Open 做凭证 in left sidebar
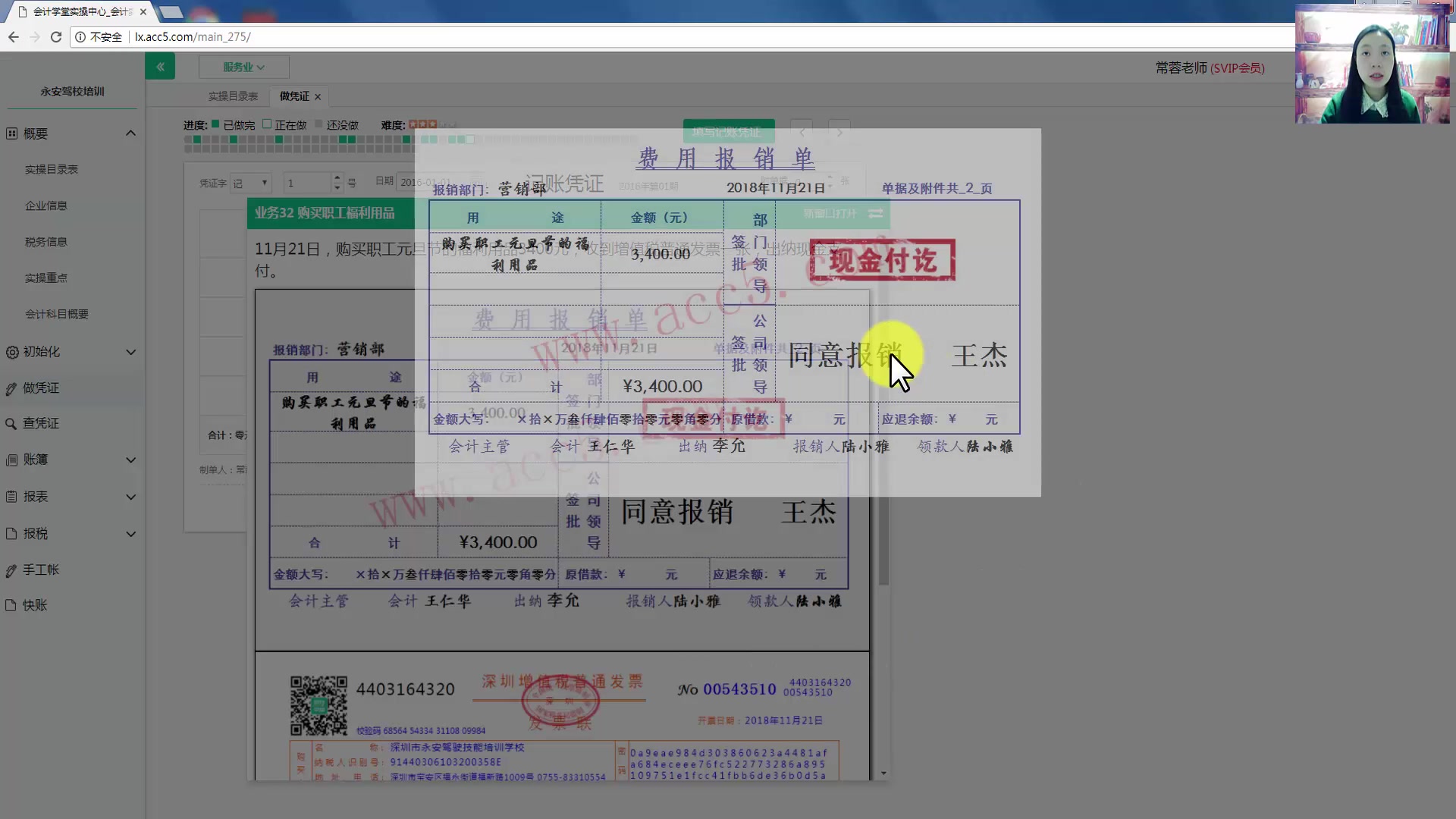 (x=41, y=388)
